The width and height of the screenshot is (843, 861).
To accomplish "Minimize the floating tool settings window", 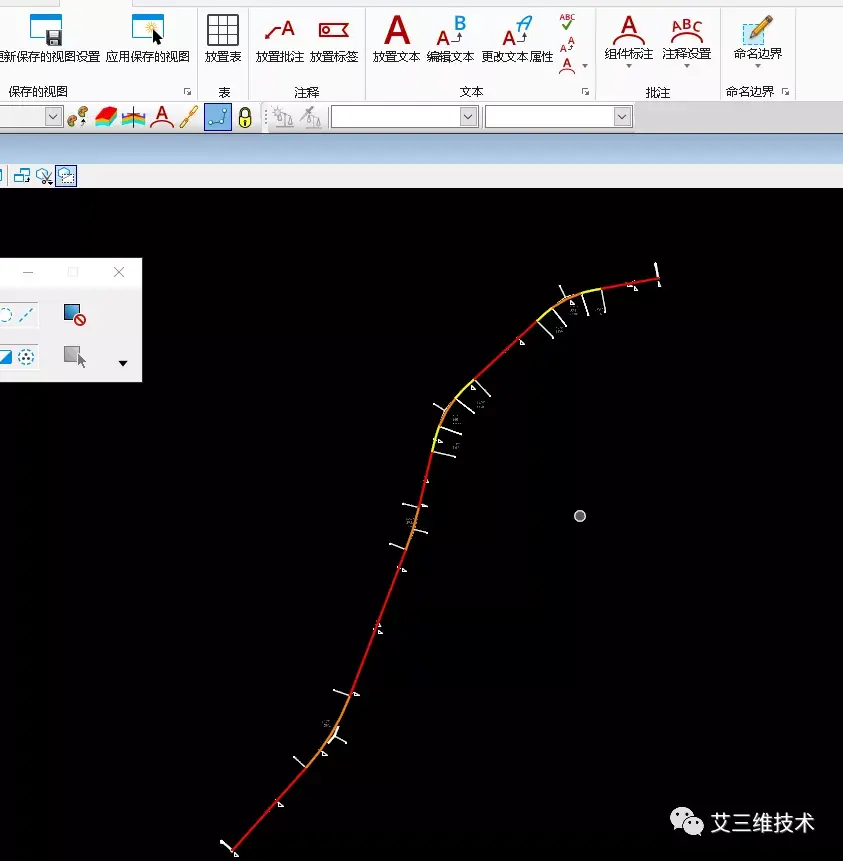I will tap(28, 272).
